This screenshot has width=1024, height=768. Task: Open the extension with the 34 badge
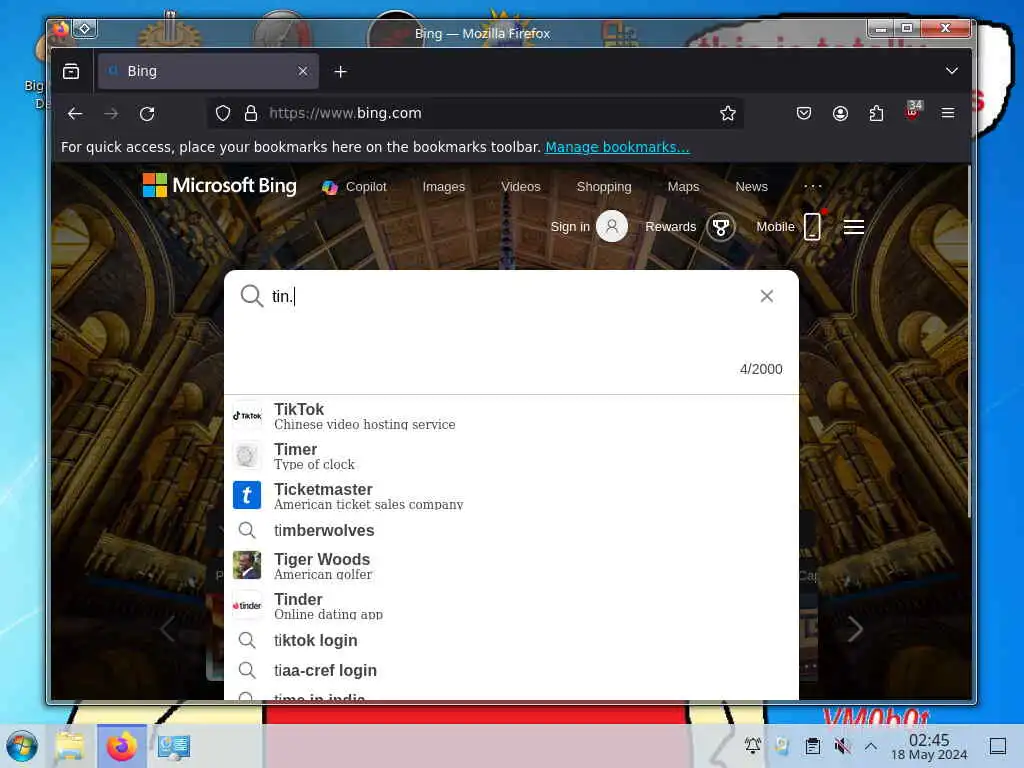913,110
